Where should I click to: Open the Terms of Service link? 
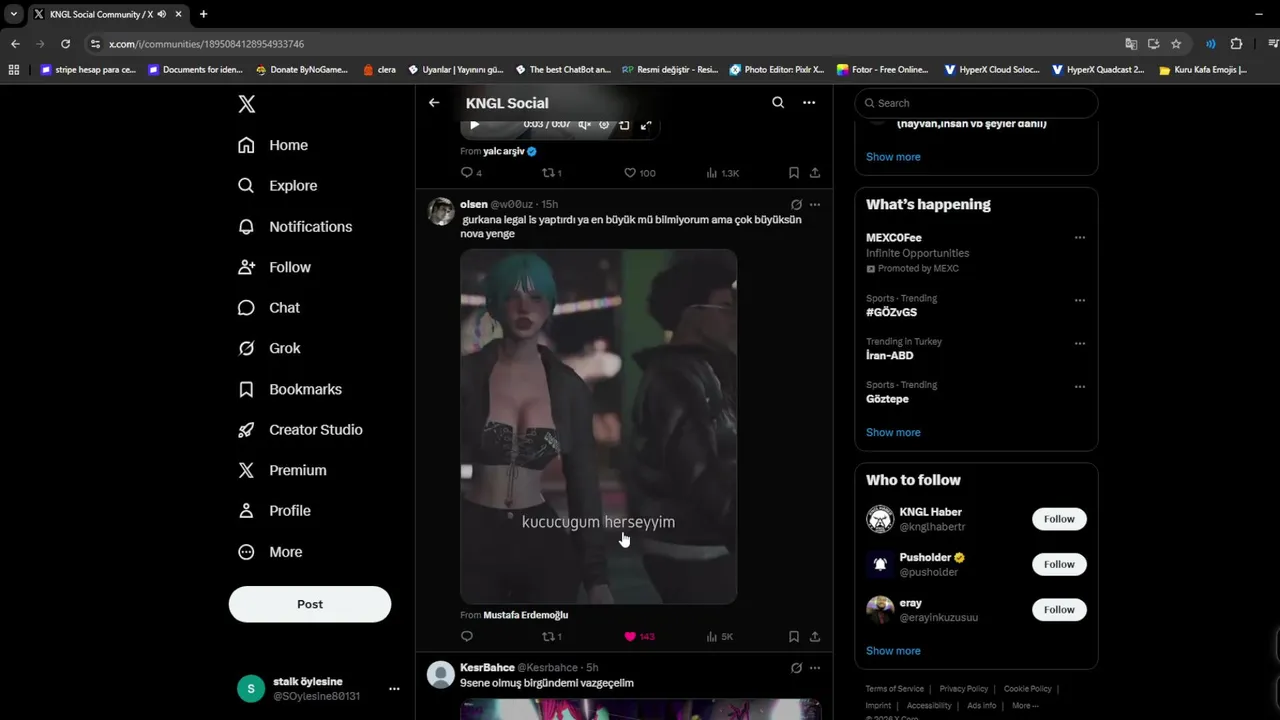(x=895, y=689)
